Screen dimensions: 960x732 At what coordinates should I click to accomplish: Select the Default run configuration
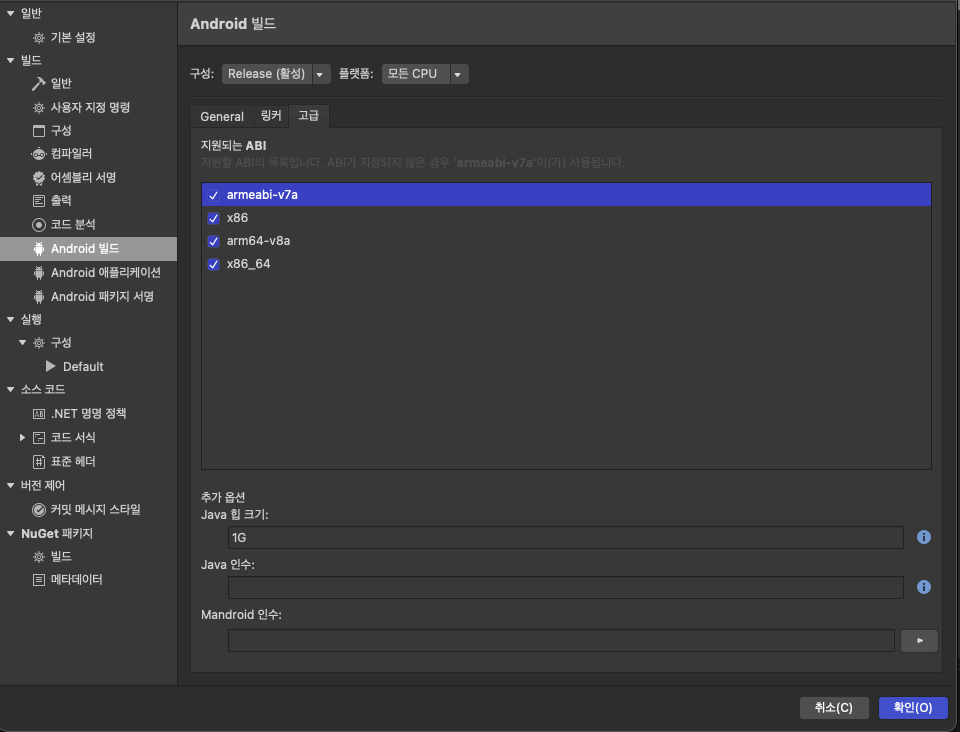(x=83, y=367)
